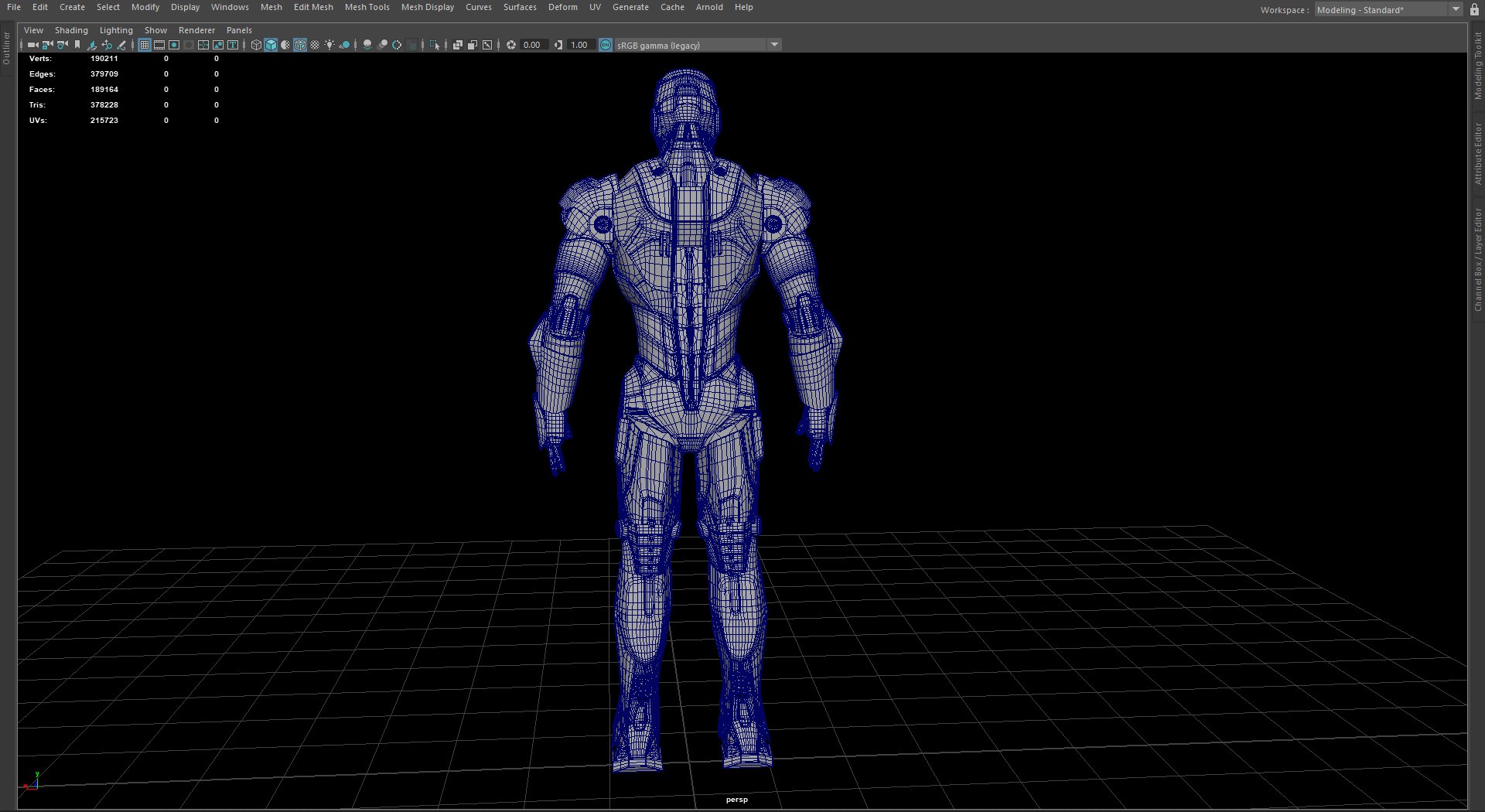The width and height of the screenshot is (1485, 812).
Task: Open the panel Shading menu
Action: tap(71, 30)
